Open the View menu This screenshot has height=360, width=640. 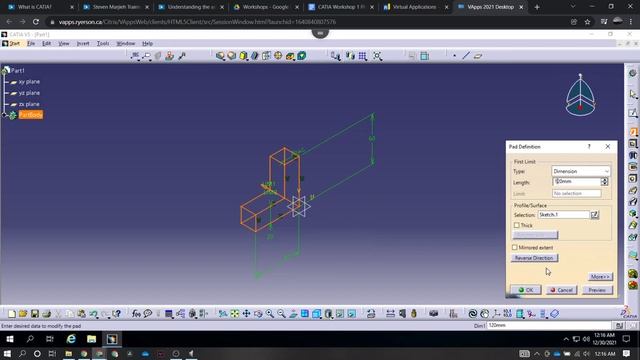pyautogui.click(x=64, y=43)
